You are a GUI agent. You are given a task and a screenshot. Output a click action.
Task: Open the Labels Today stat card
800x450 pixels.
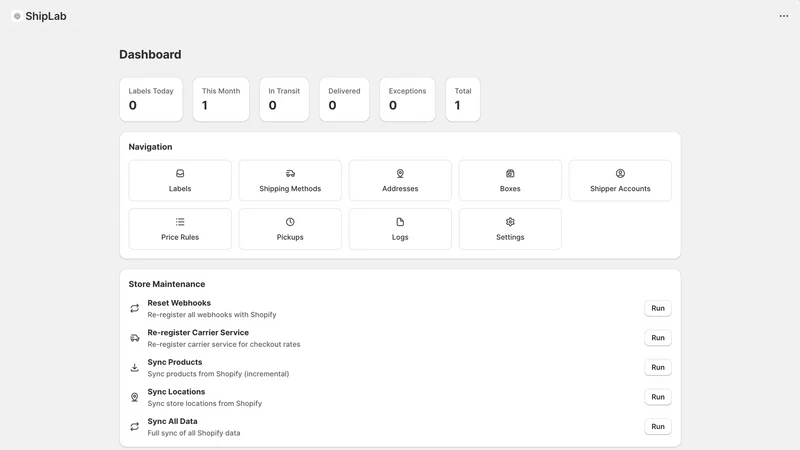click(x=151, y=99)
